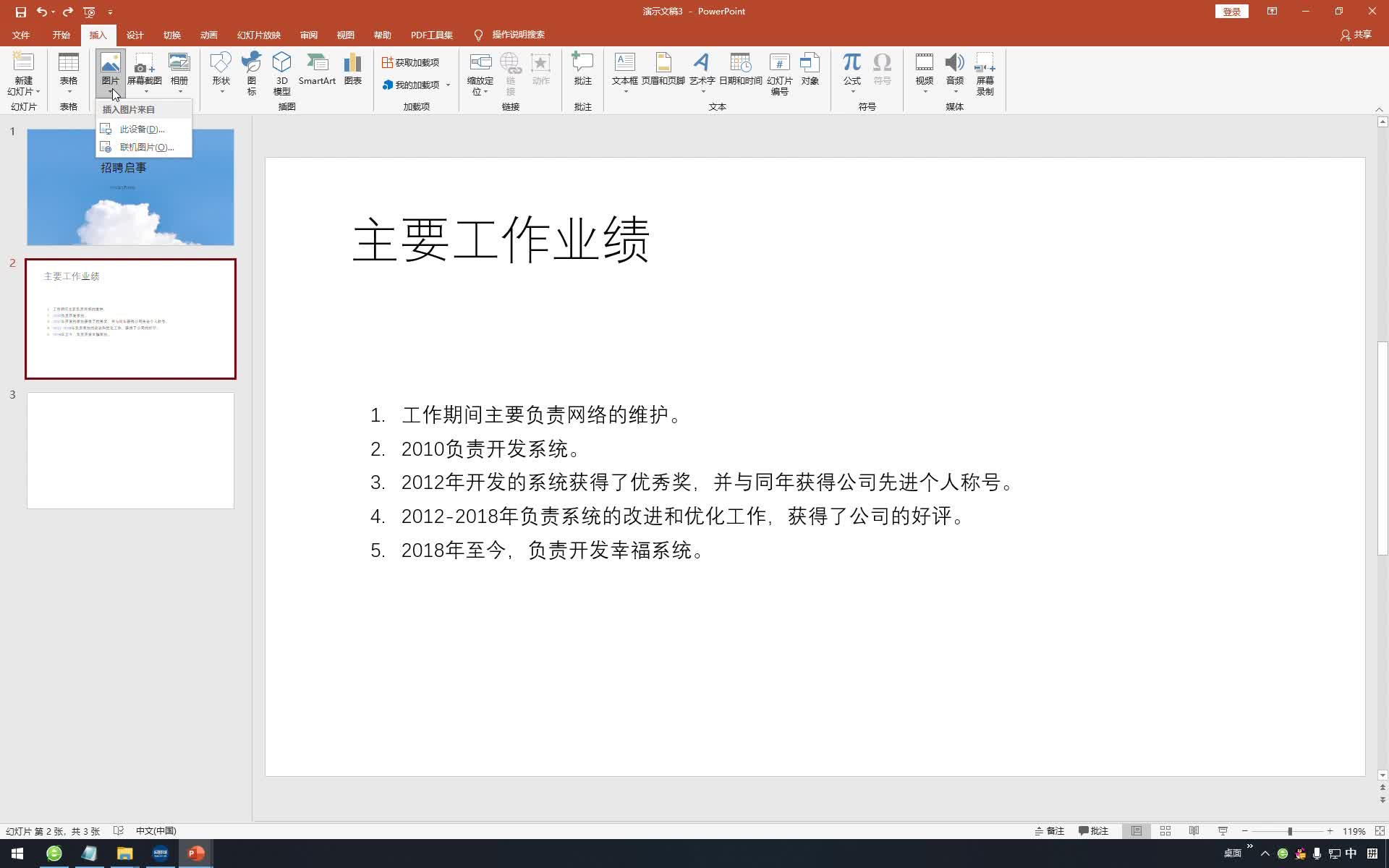Select blank slide 3 thumbnail
Image resolution: width=1389 pixels, height=868 pixels.
(130, 451)
